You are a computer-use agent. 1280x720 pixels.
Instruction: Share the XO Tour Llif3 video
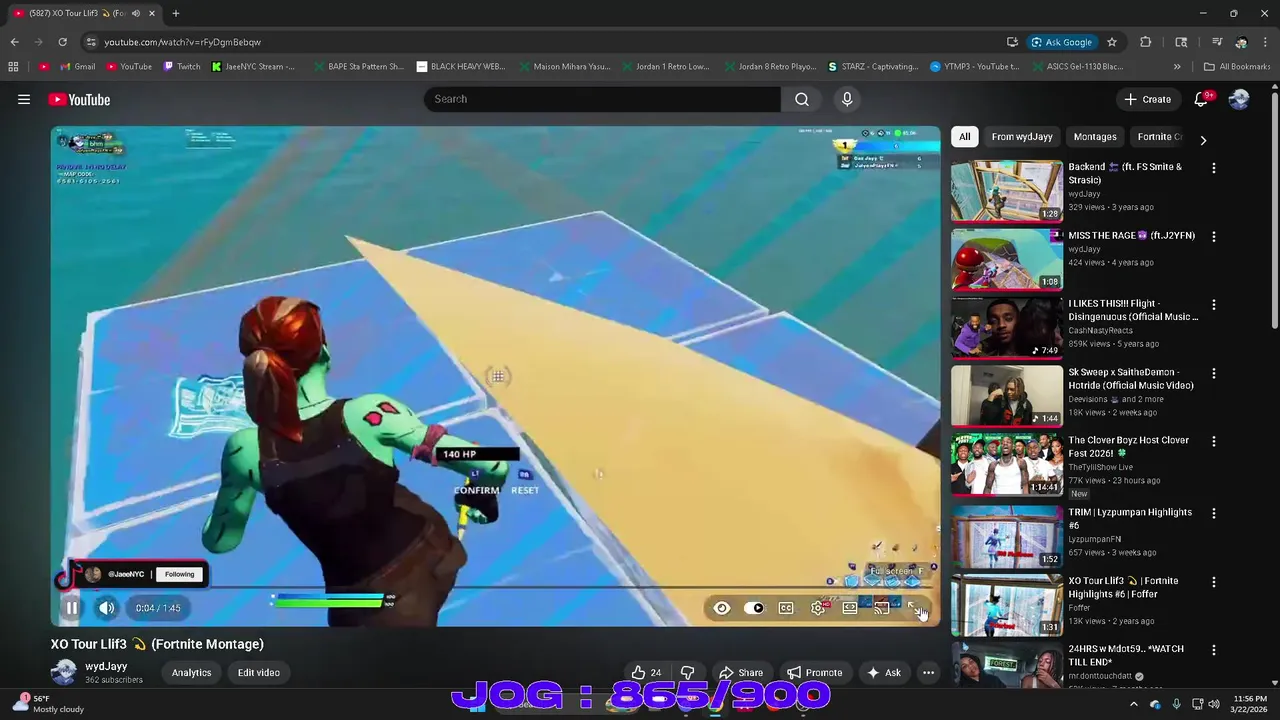tap(741, 673)
